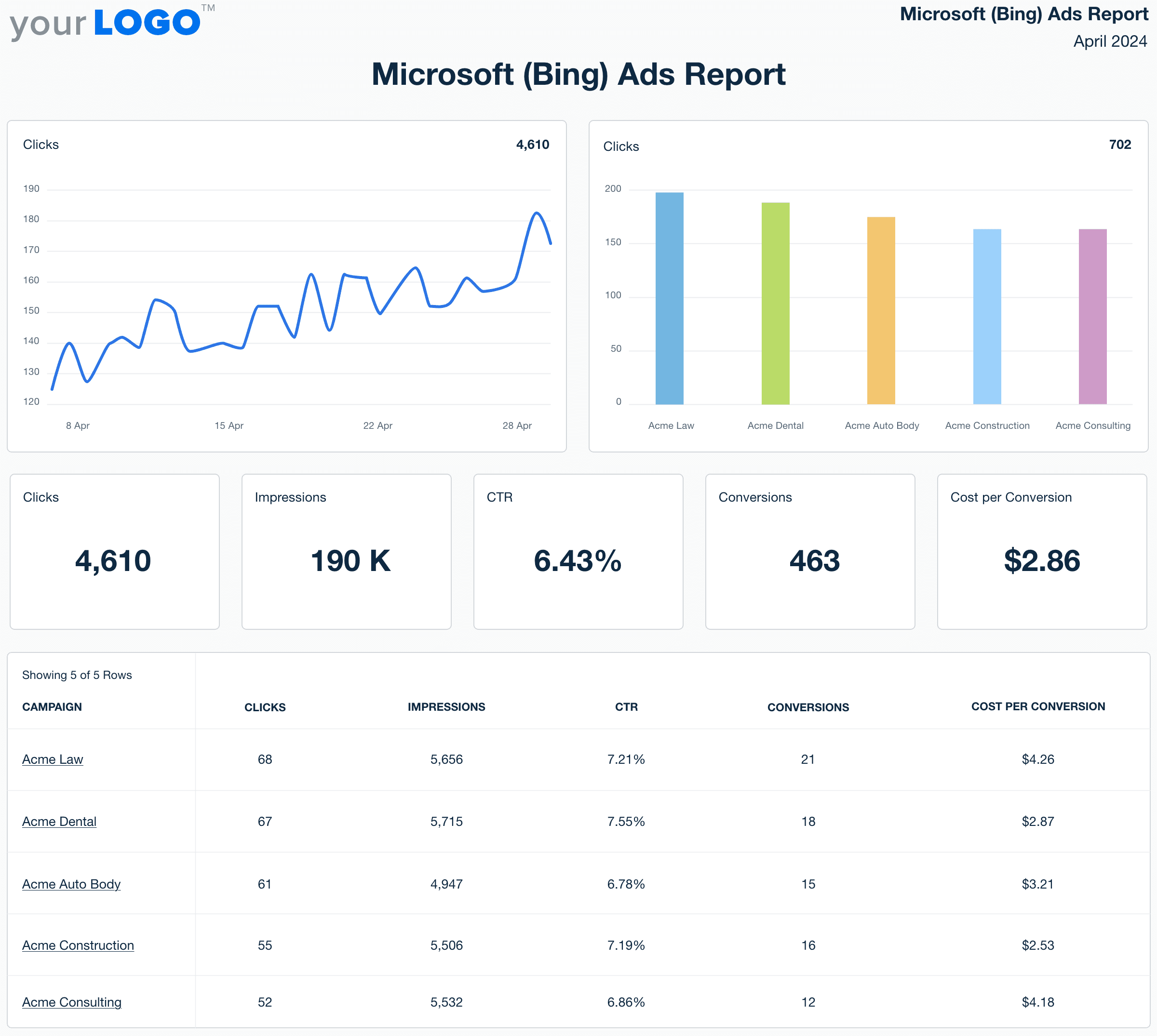This screenshot has height=1036, width=1157.
Task: Sort table by the CTR column header
Action: [x=626, y=707]
